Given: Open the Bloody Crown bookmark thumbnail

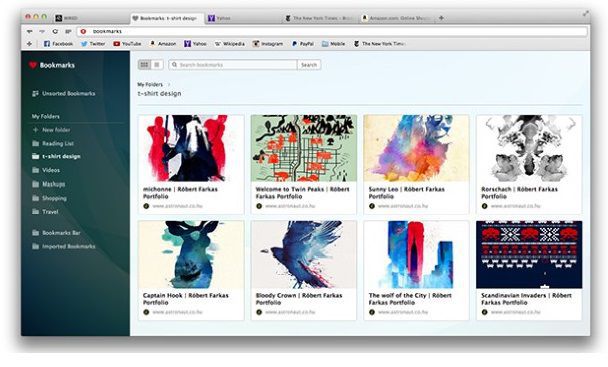Looking at the screenshot, I should coord(304,254).
